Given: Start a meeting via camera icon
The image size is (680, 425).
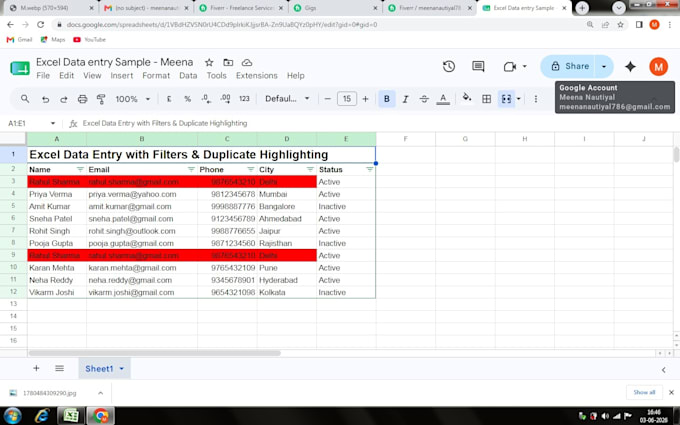Looking at the screenshot, I should tap(510, 66).
